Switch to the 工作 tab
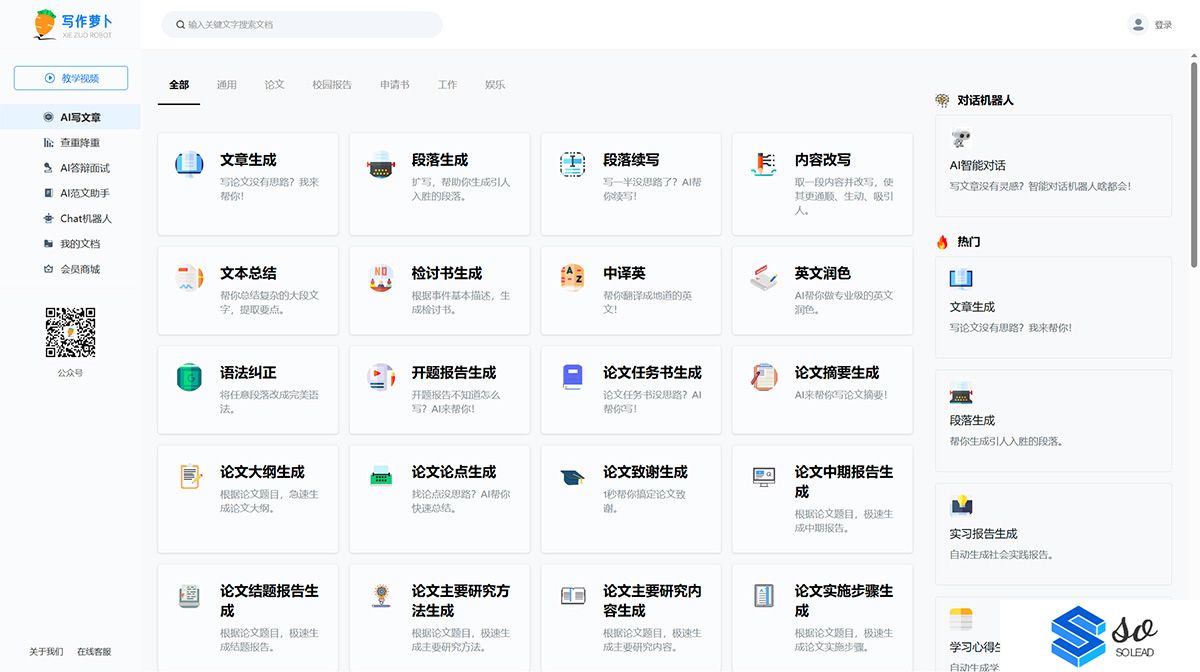1200x672 pixels. click(447, 85)
